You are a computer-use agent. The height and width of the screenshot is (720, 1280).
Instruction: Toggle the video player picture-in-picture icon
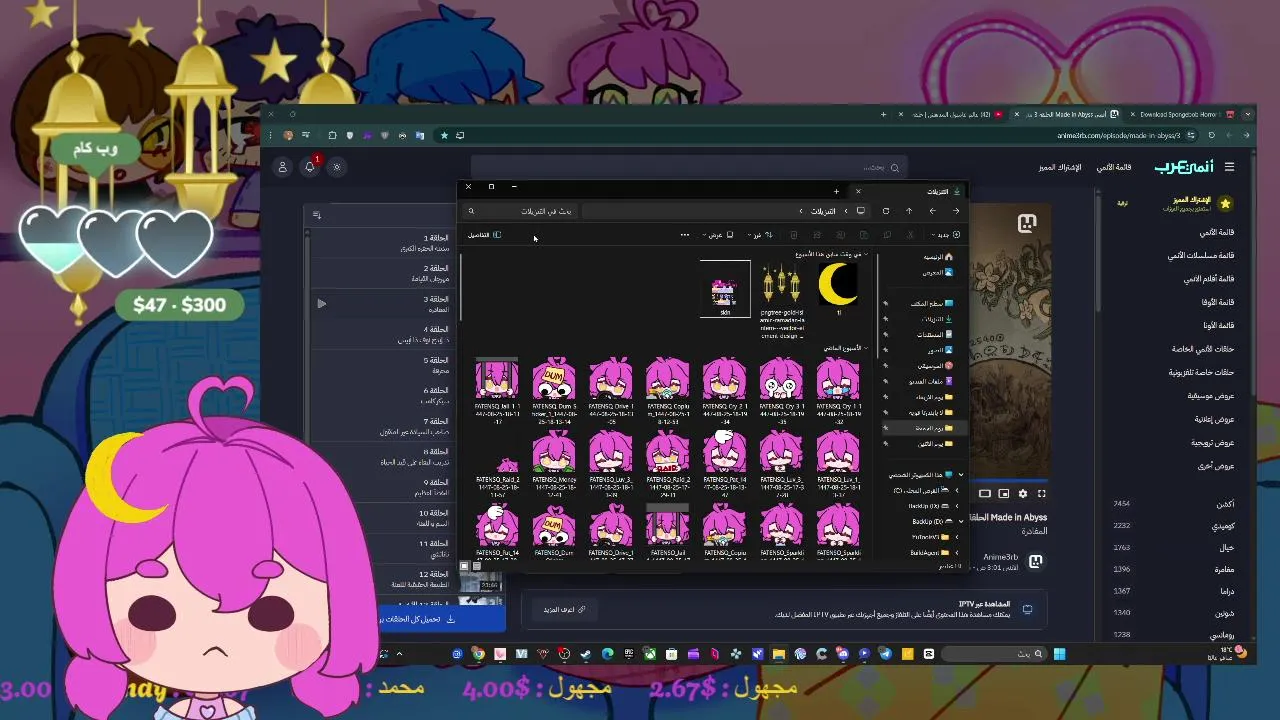(x=1003, y=493)
